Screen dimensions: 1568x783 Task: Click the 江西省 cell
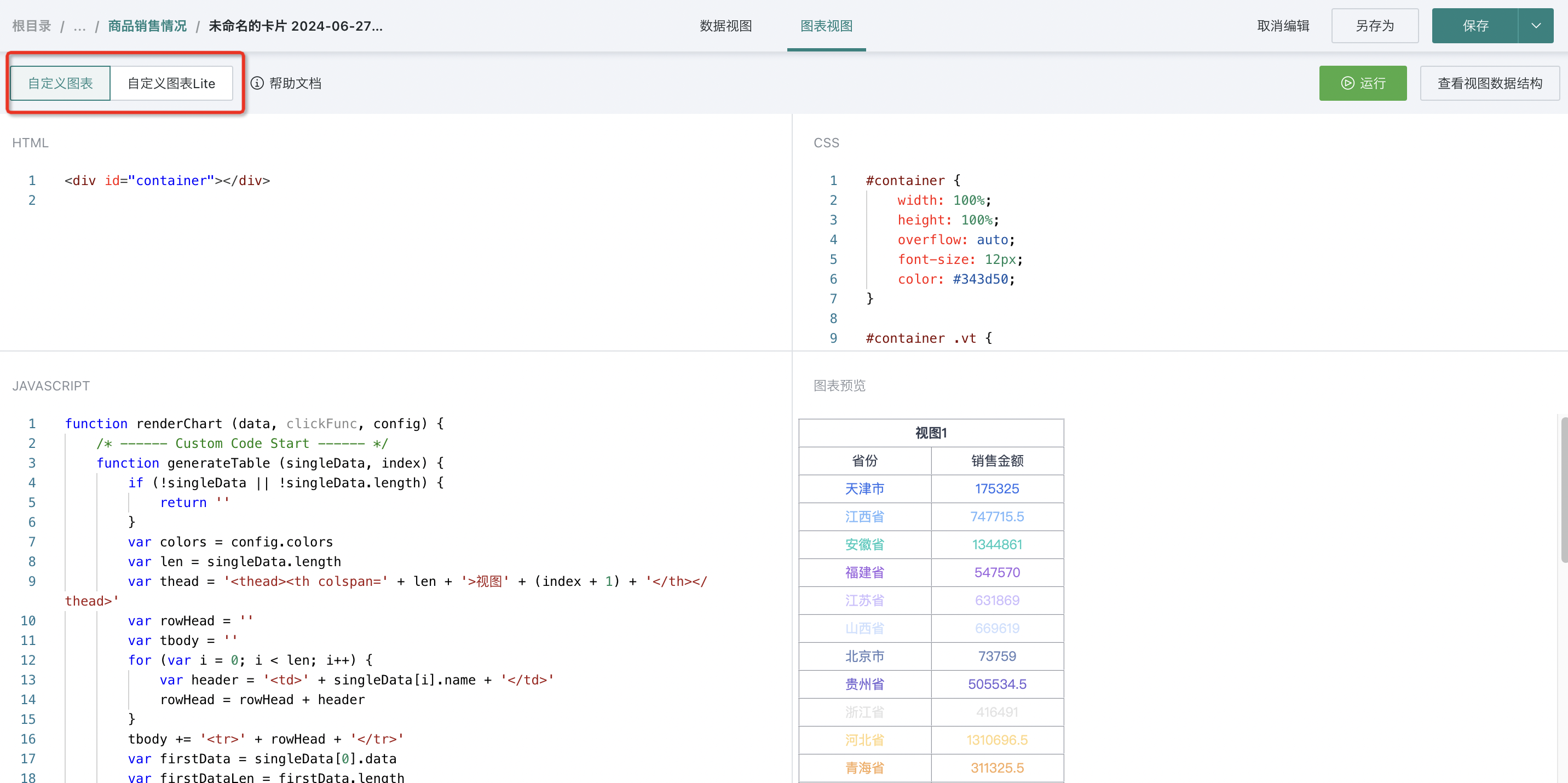coord(864,516)
